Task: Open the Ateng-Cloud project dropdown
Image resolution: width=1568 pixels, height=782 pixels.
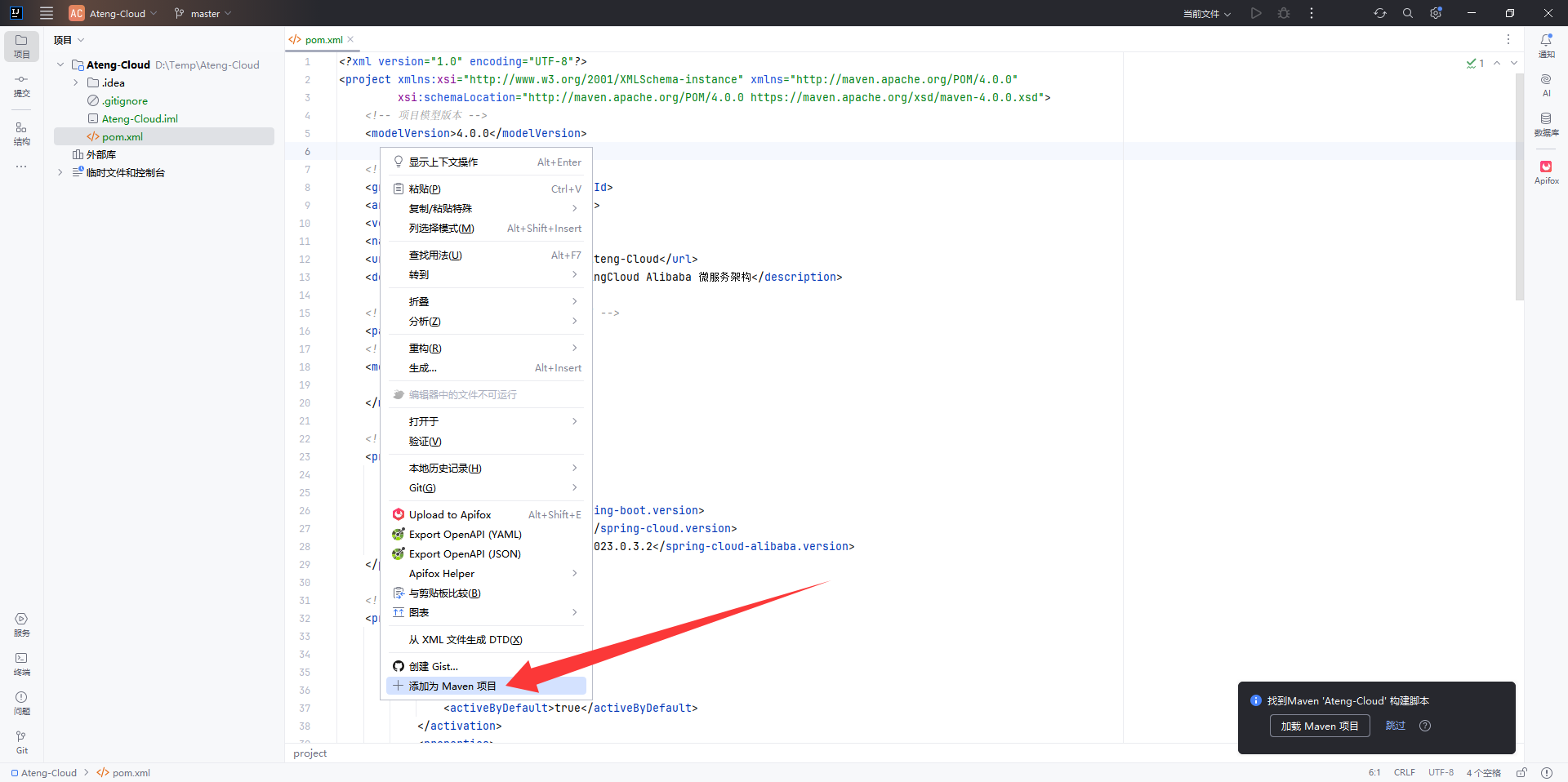Action: 114,13
